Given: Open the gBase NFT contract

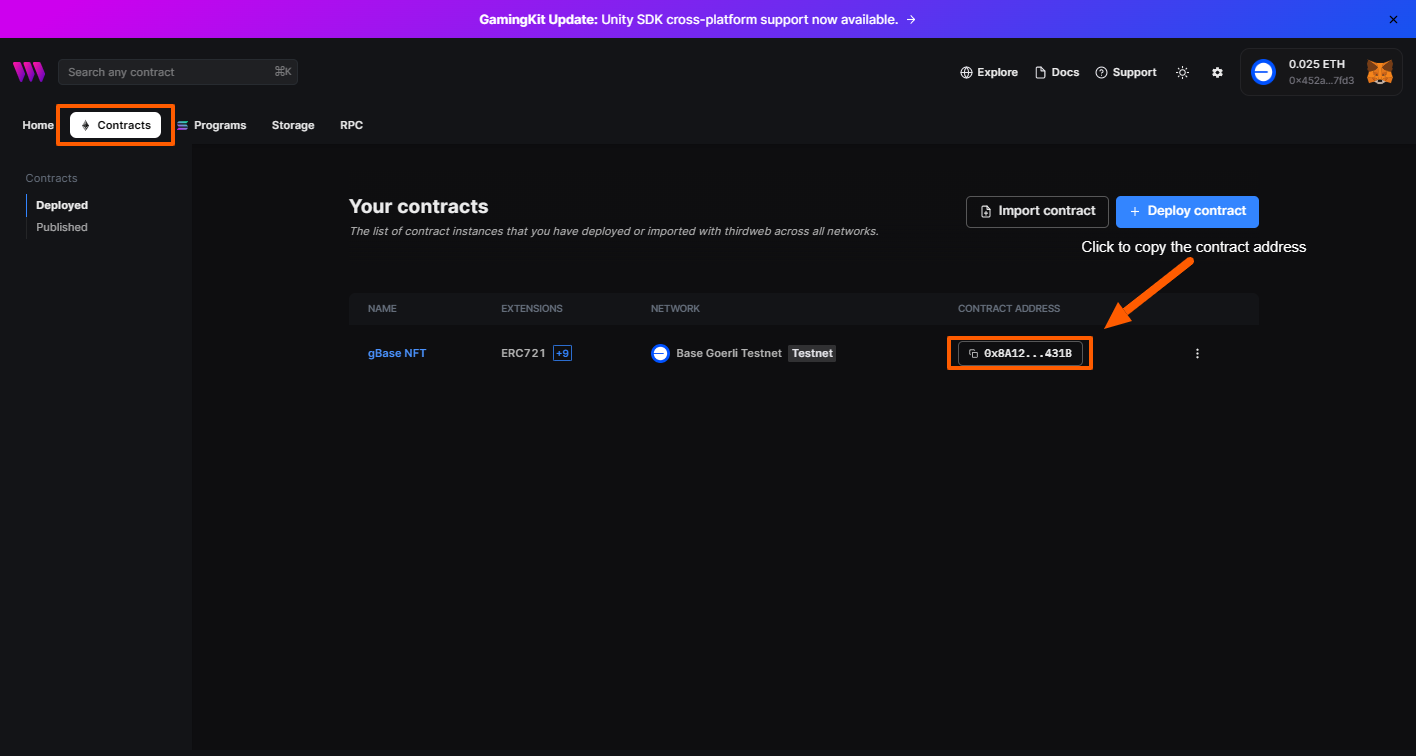Looking at the screenshot, I should (x=397, y=353).
